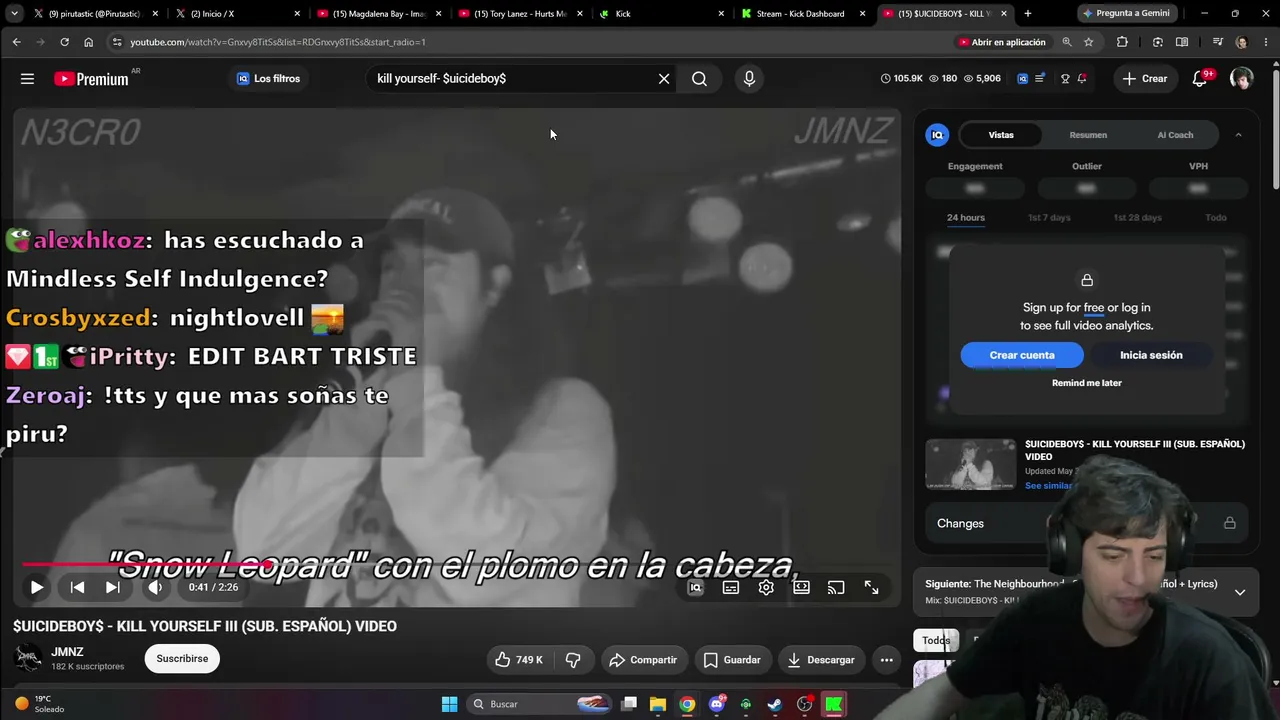Switch to the AI Coach tab
This screenshot has width=1280, height=720.
pyautogui.click(x=1175, y=135)
